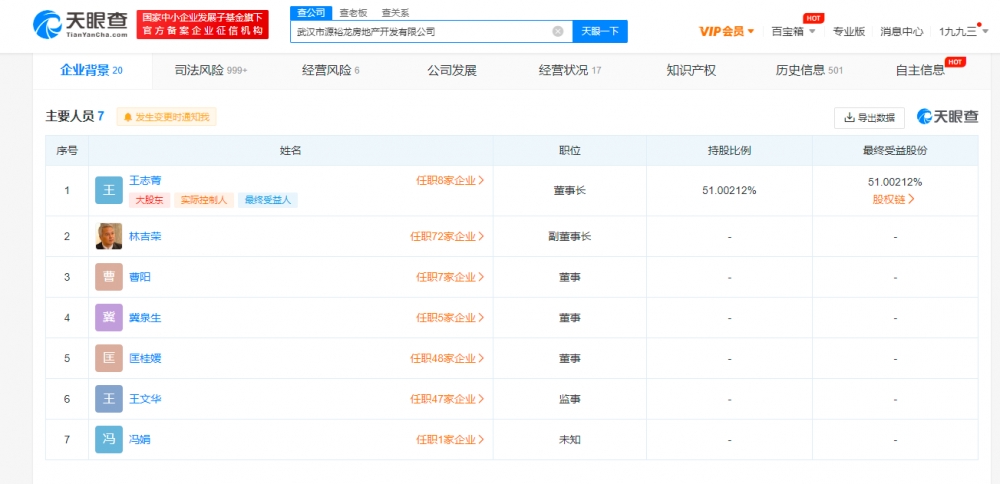Open the 知识产权 tab
The image size is (1000, 484).
pyautogui.click(x=691, y=71)
